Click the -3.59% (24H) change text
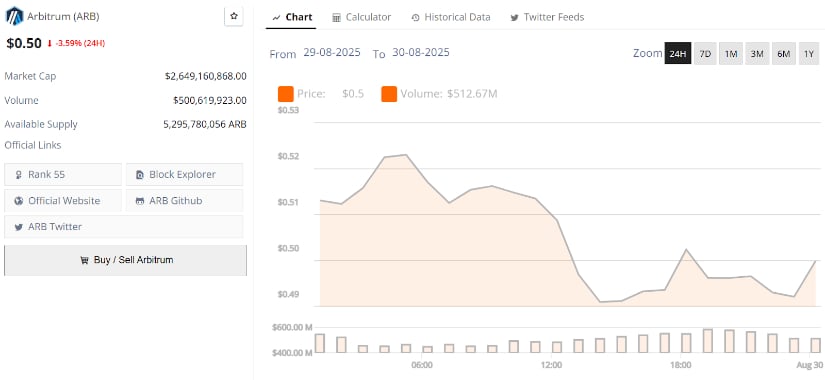This screenshot has height=380, width=825. pos(80,44)
